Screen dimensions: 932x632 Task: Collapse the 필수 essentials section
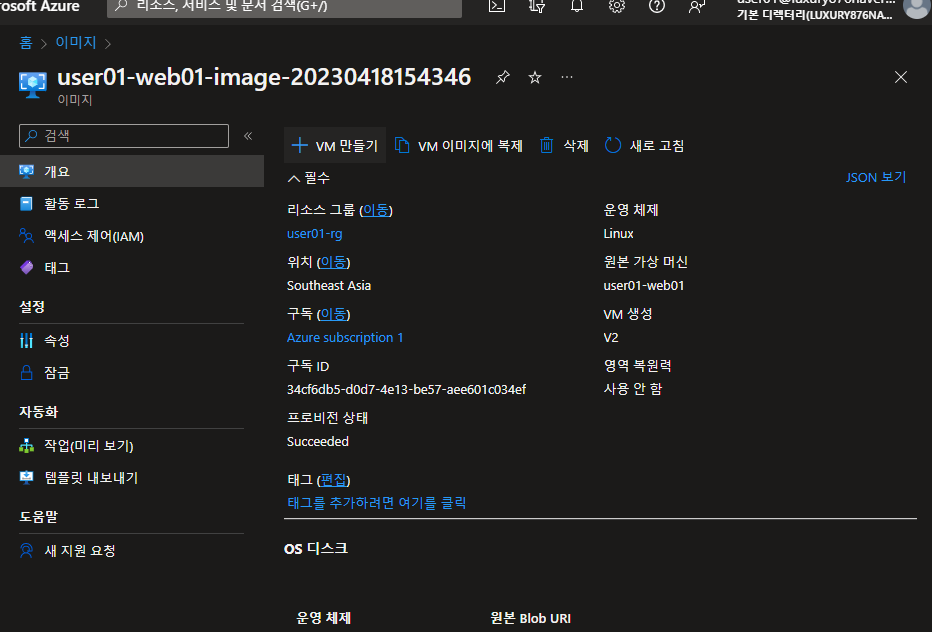(x=308, y=178)
